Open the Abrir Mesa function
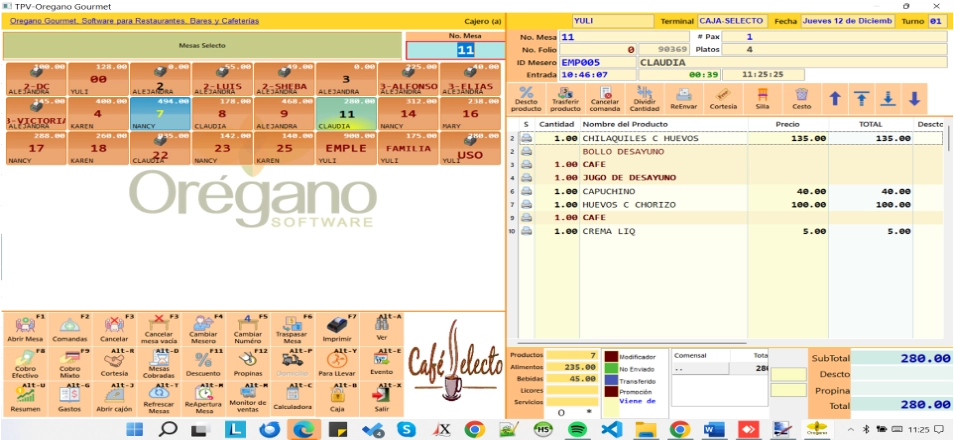 click(25, 329)
